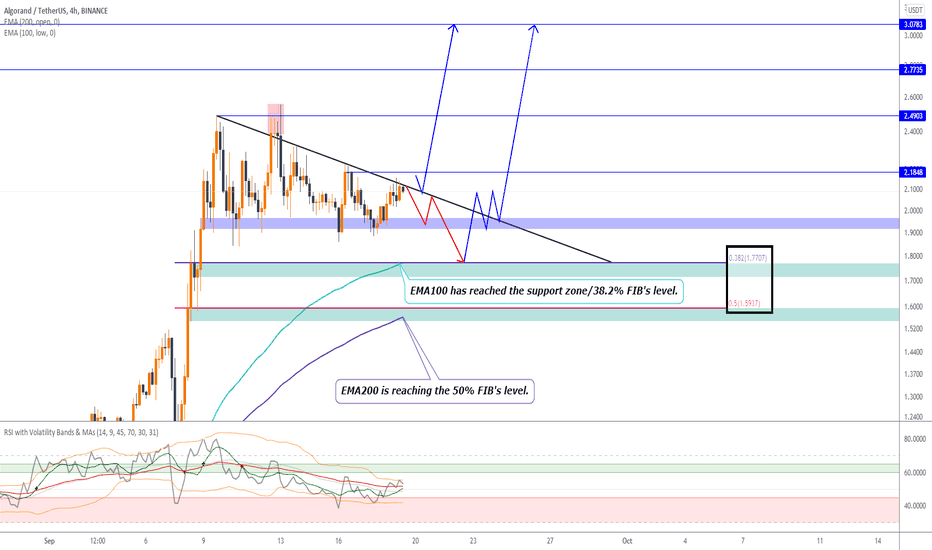Select the 2.4903 horizontal line price tag
Viewport: 932px width, 550px height.
(x=913, y=116)
